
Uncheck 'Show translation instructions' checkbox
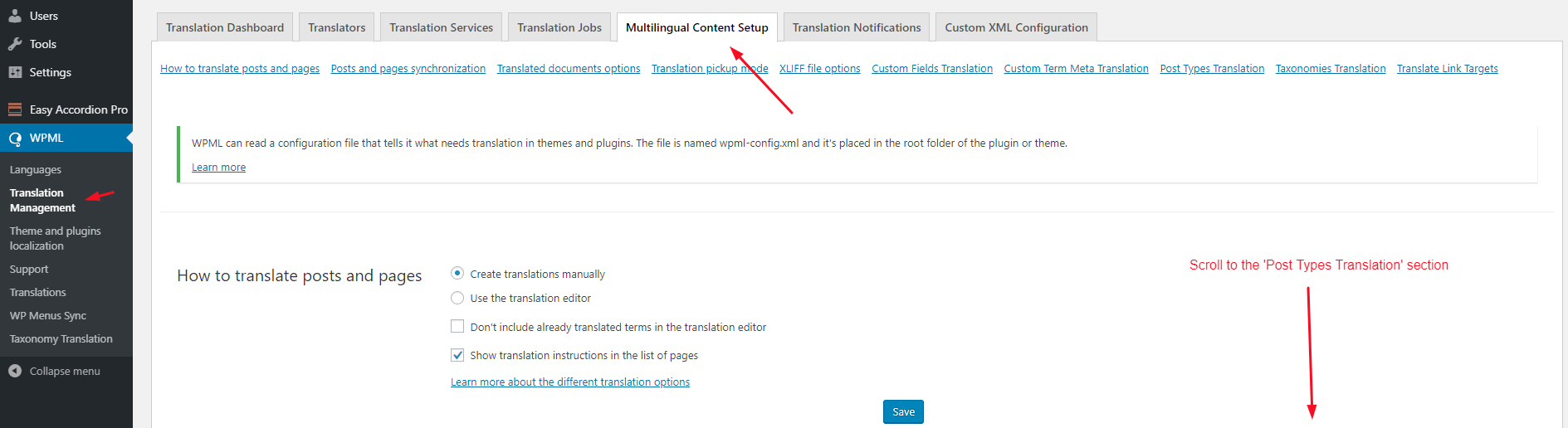[457, 355]
